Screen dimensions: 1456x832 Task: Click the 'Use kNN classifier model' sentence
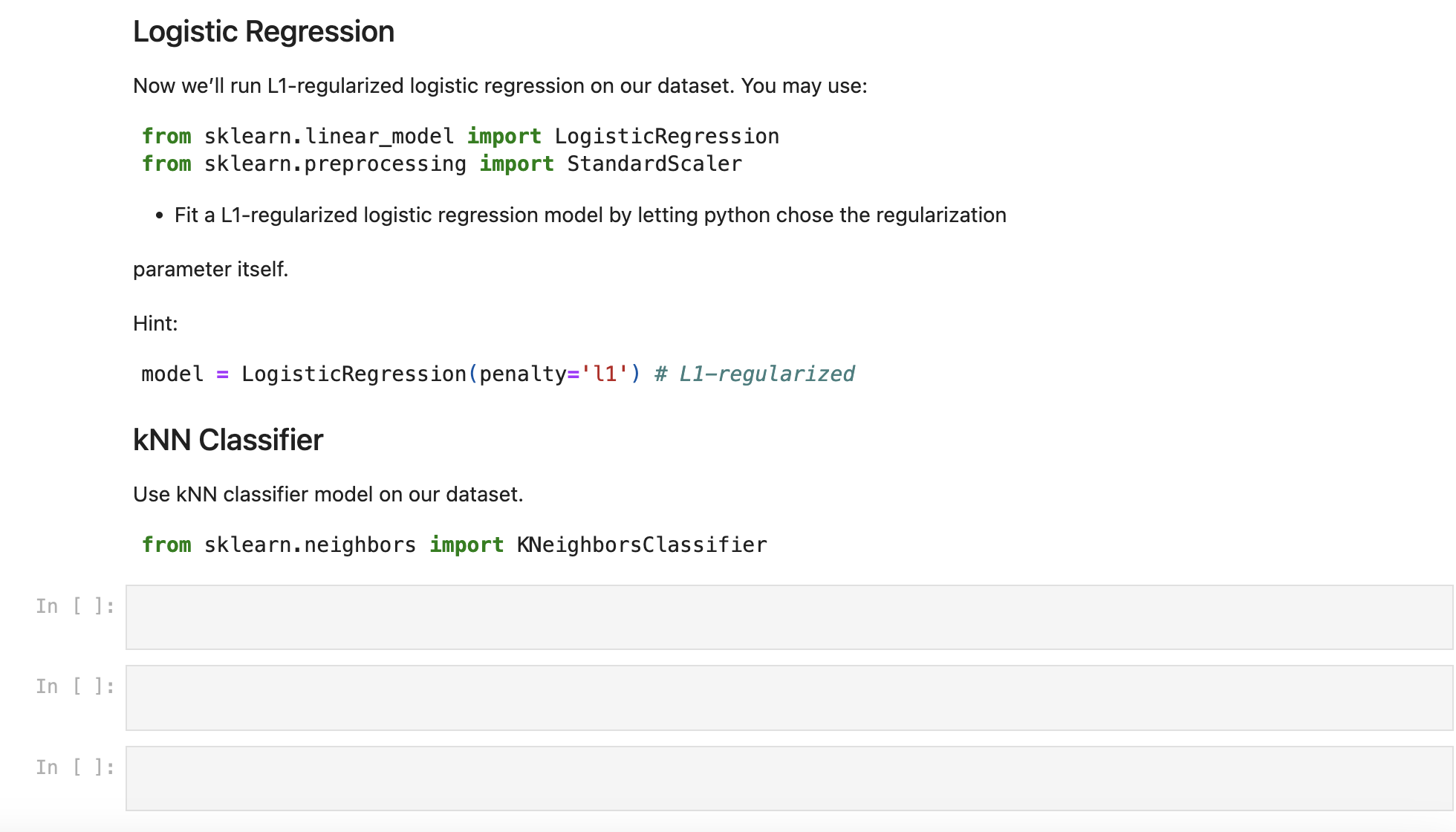328,495
